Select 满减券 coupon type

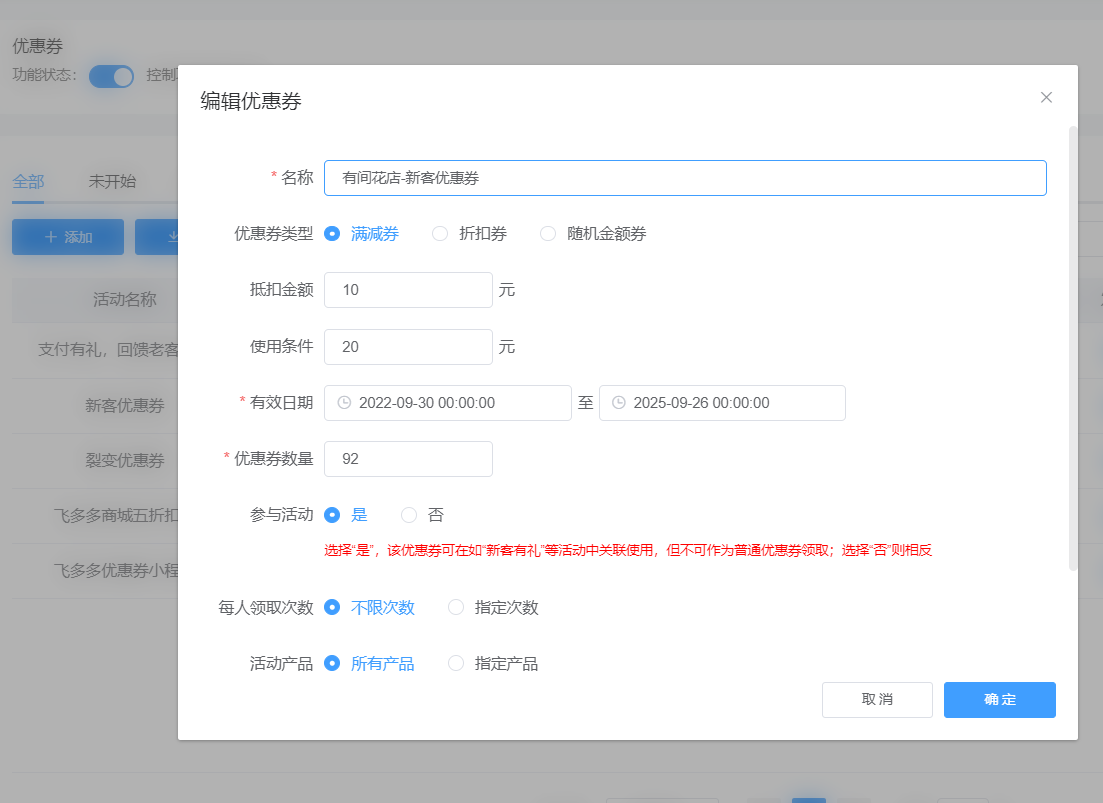pos(362,234)
